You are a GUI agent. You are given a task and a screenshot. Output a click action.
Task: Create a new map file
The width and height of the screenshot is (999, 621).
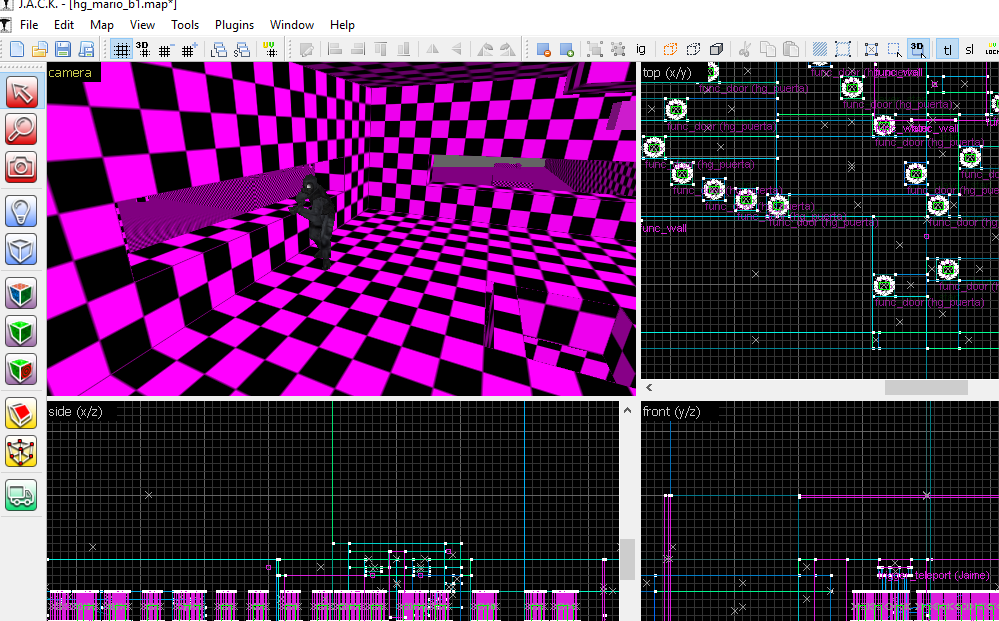[x=17, y=49]
